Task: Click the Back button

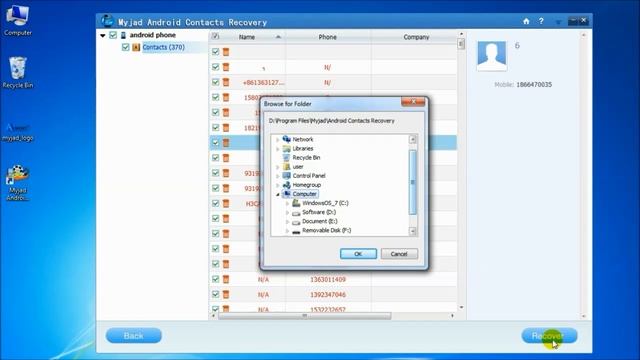Action: pos(133,336)
